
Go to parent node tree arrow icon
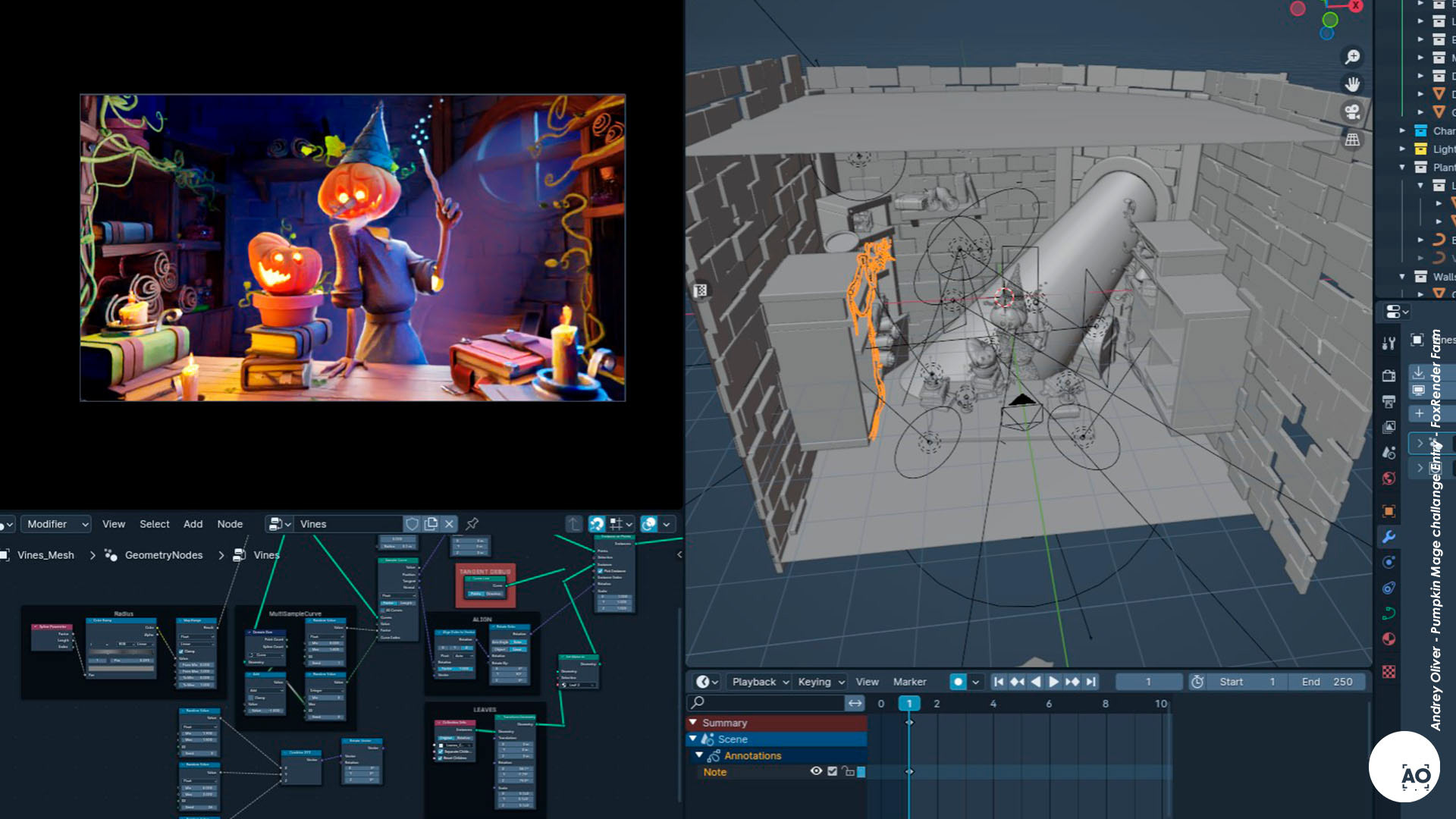point(574,524)
